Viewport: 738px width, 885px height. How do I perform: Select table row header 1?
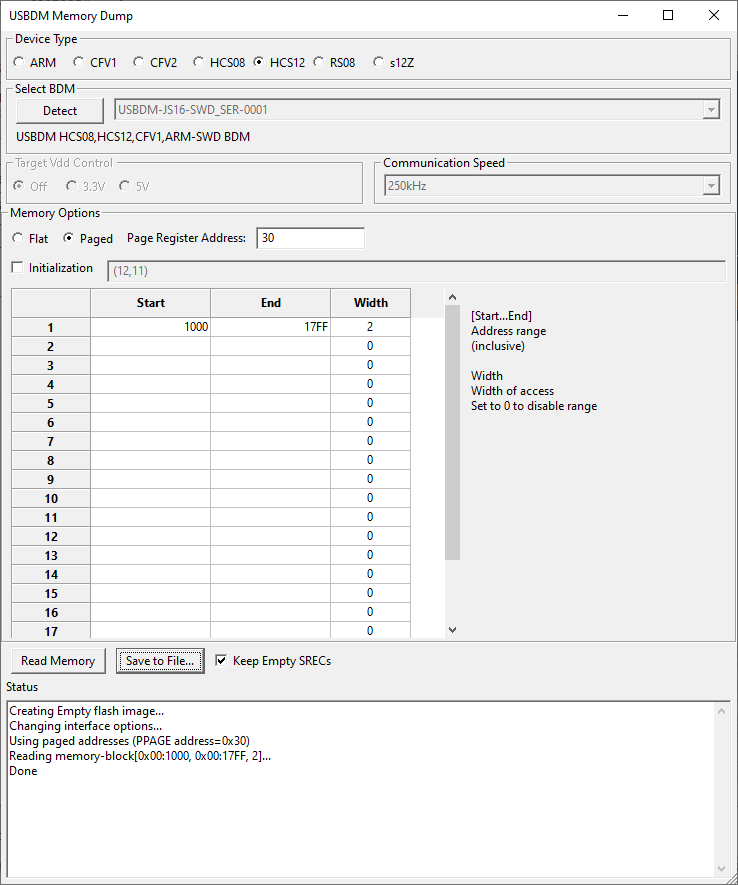51,327
